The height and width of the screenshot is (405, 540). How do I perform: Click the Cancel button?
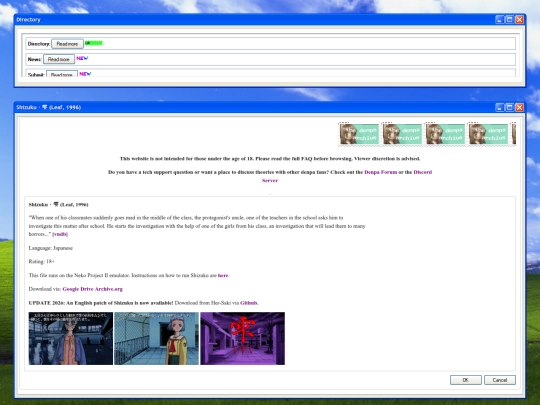(500, 380)
